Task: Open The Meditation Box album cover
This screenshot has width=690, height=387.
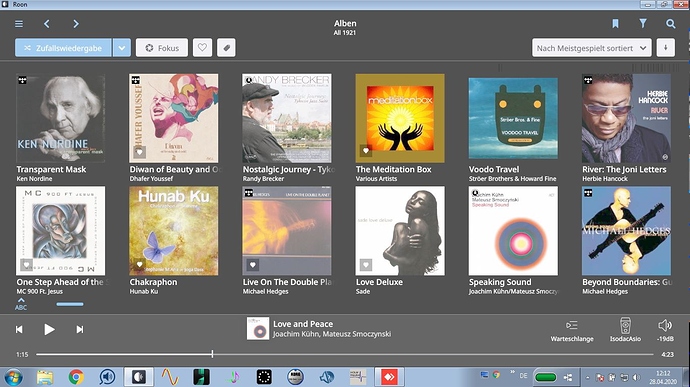Action: 400,118
